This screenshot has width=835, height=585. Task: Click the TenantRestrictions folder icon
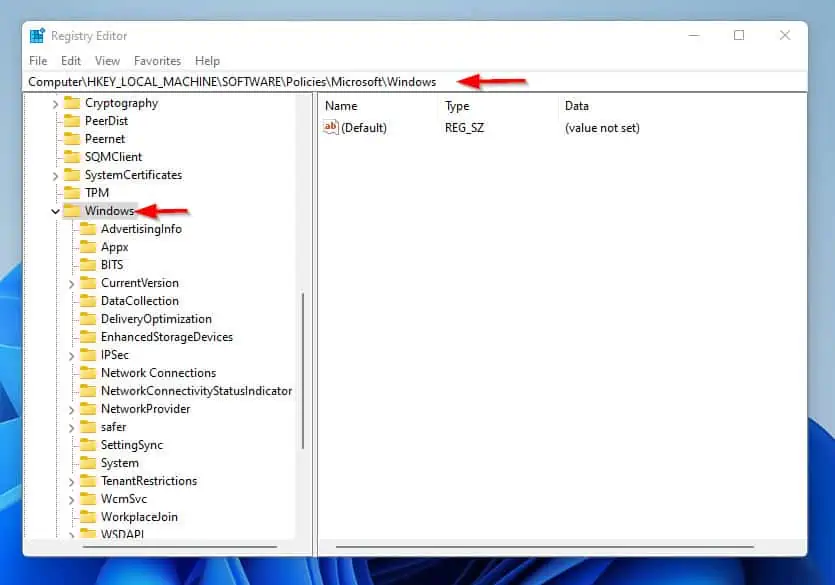pos(88,481)
